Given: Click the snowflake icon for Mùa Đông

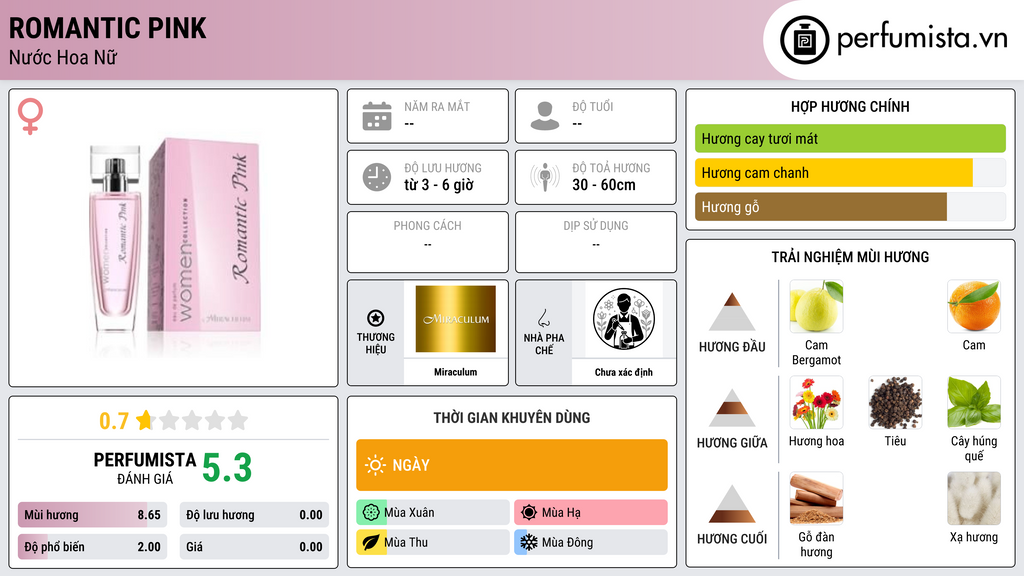Looking at the screenshot, I should [529, 542].
